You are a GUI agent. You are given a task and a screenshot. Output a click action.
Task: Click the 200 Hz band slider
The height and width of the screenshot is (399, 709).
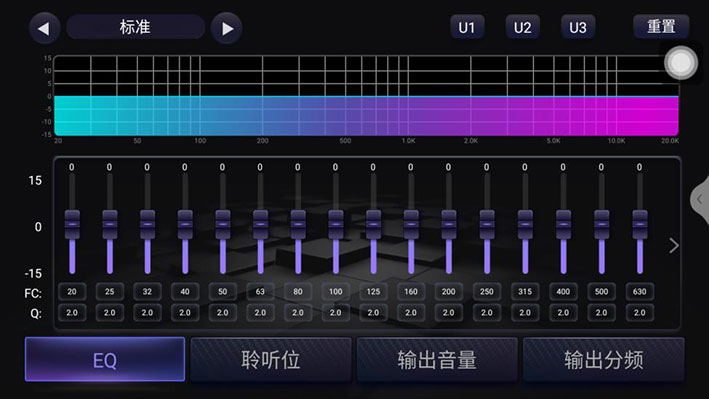pos(449,224)
